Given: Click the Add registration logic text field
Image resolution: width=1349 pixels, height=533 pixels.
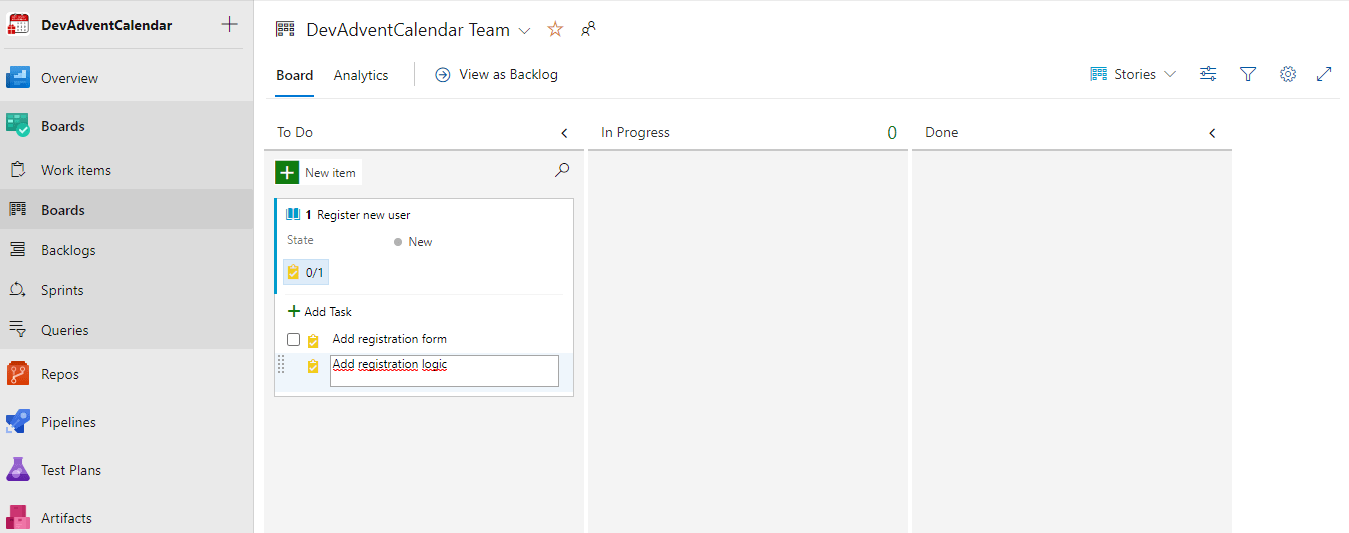Looking at the screenshot, I should [444, 370].
